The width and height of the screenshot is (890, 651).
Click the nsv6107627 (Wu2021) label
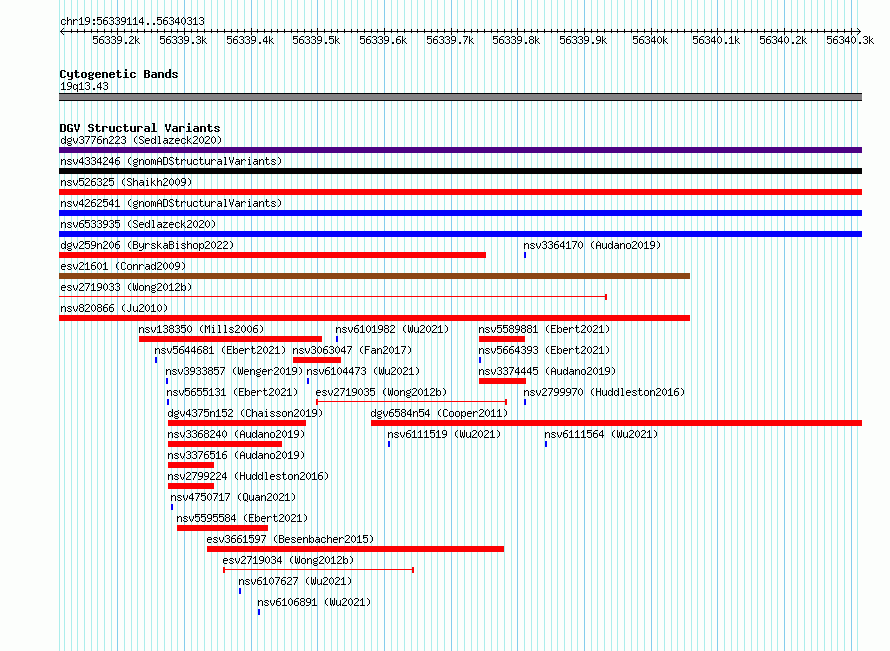(x=295, y=581)
